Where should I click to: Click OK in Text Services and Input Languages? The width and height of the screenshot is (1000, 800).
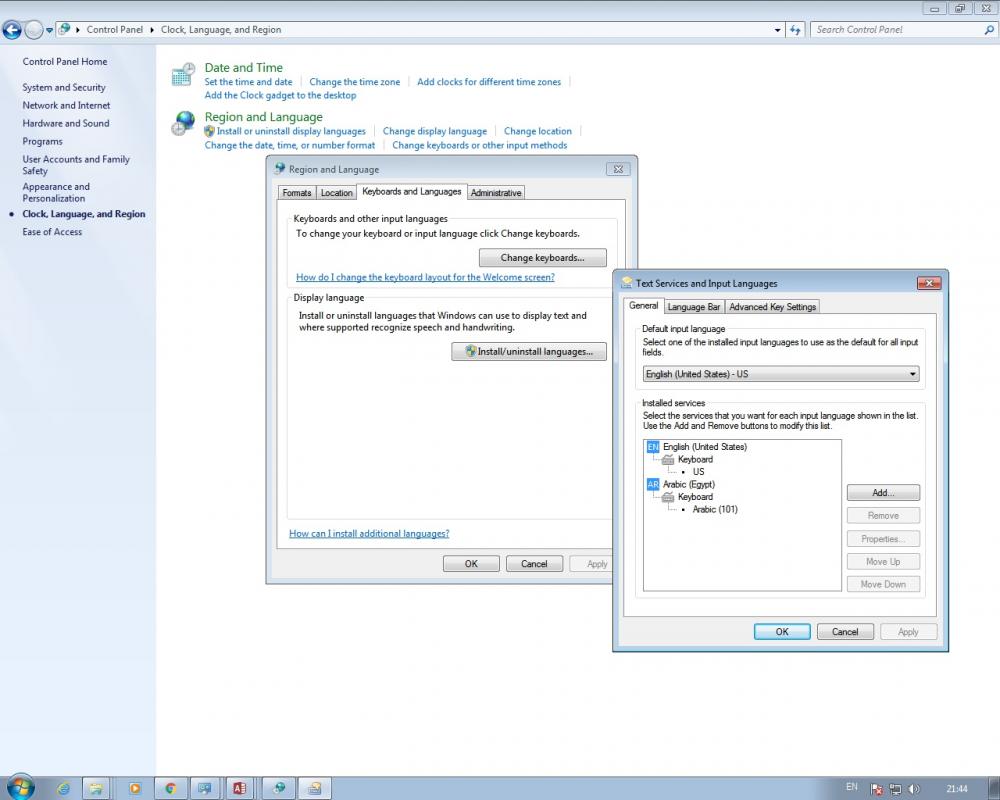click(x=782, y=632)
